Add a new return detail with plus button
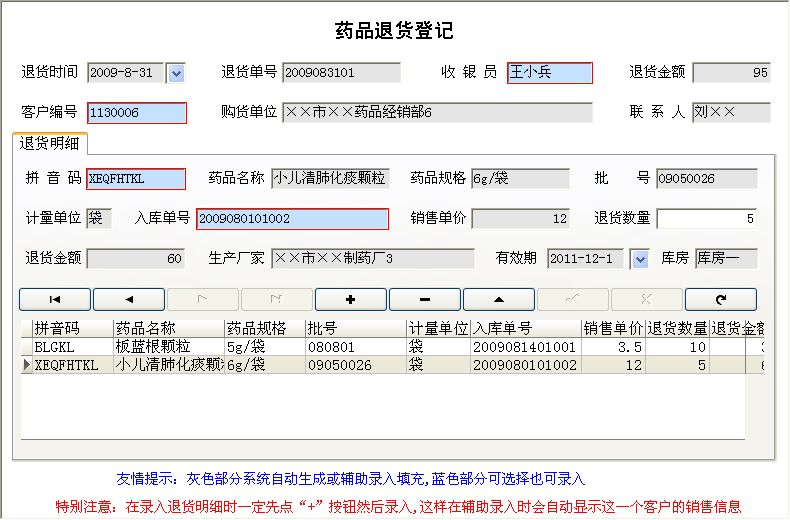790x520 pixels. click(x=351, y=299)
